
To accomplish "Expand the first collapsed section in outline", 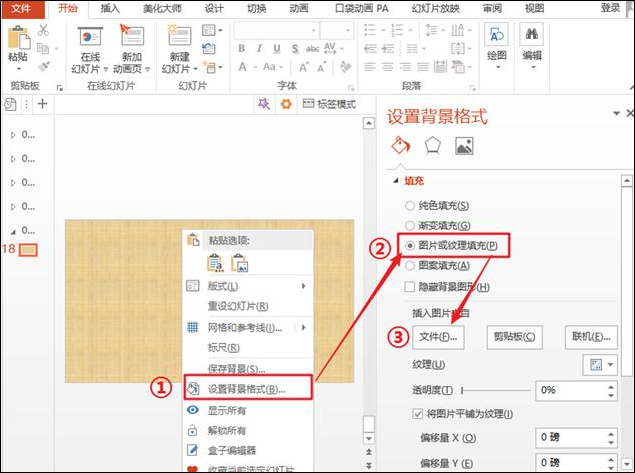I will tap(13, 135).
